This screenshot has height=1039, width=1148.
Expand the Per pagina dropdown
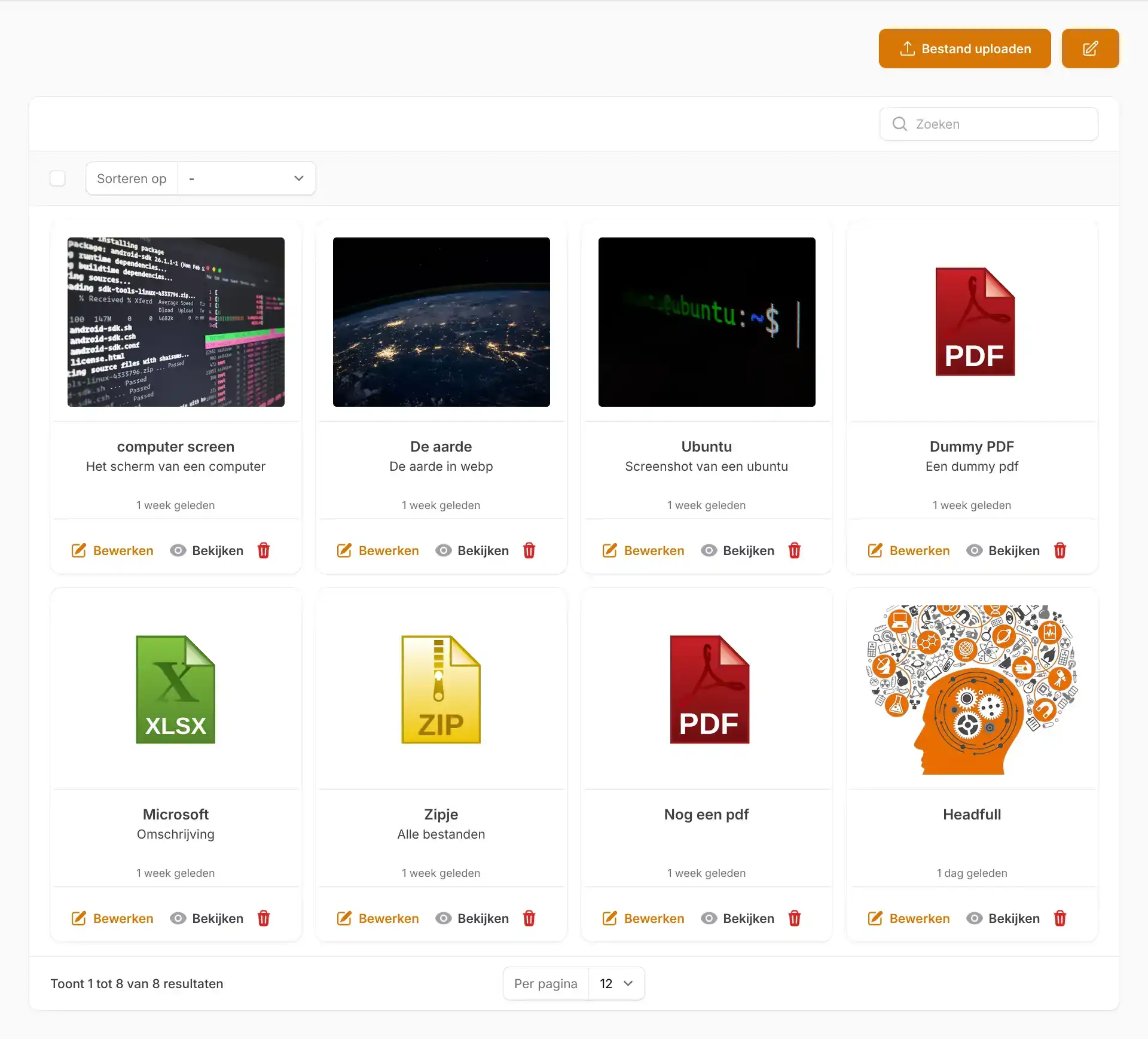616,983
